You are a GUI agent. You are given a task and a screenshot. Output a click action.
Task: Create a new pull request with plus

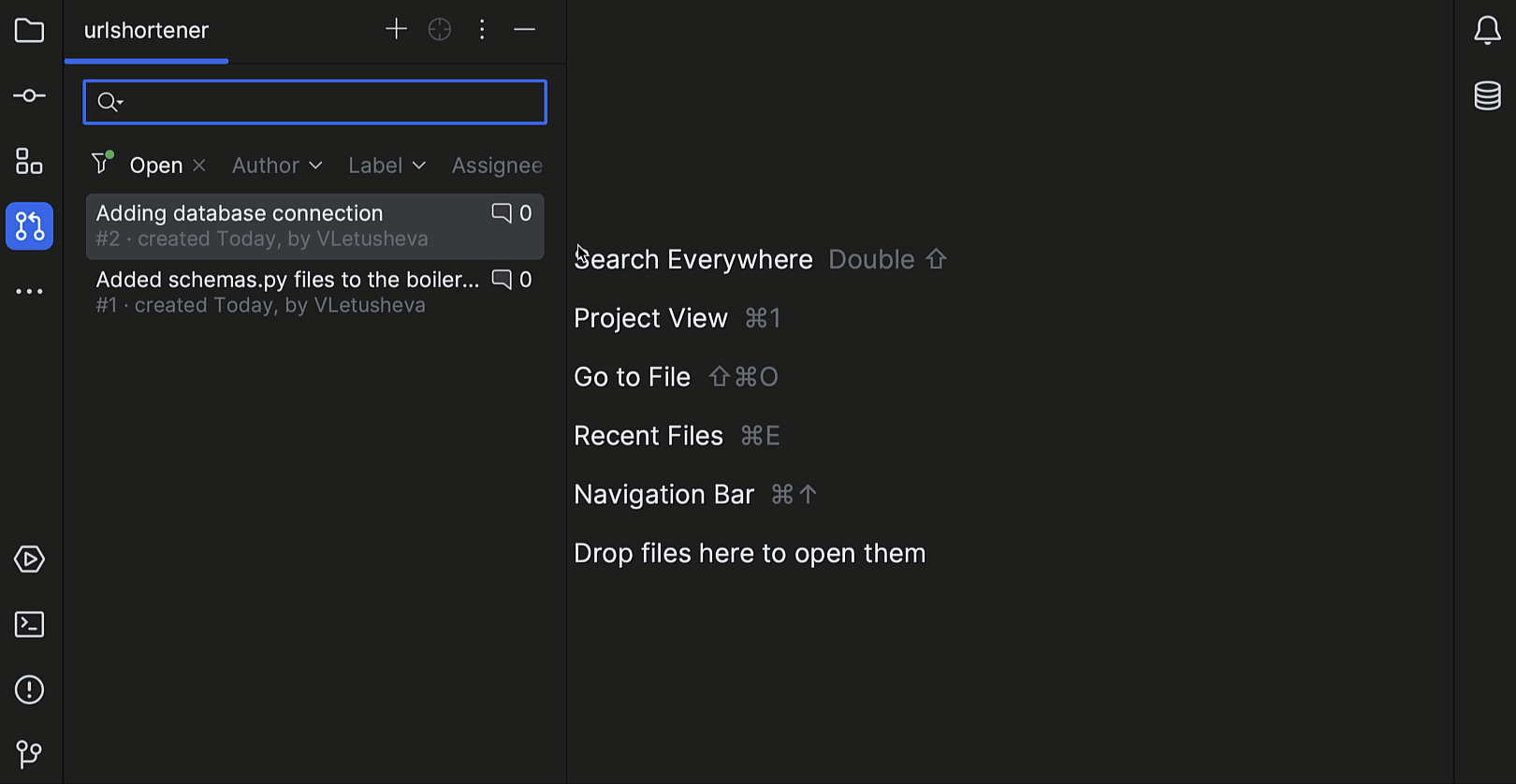(x=396, y=30)
